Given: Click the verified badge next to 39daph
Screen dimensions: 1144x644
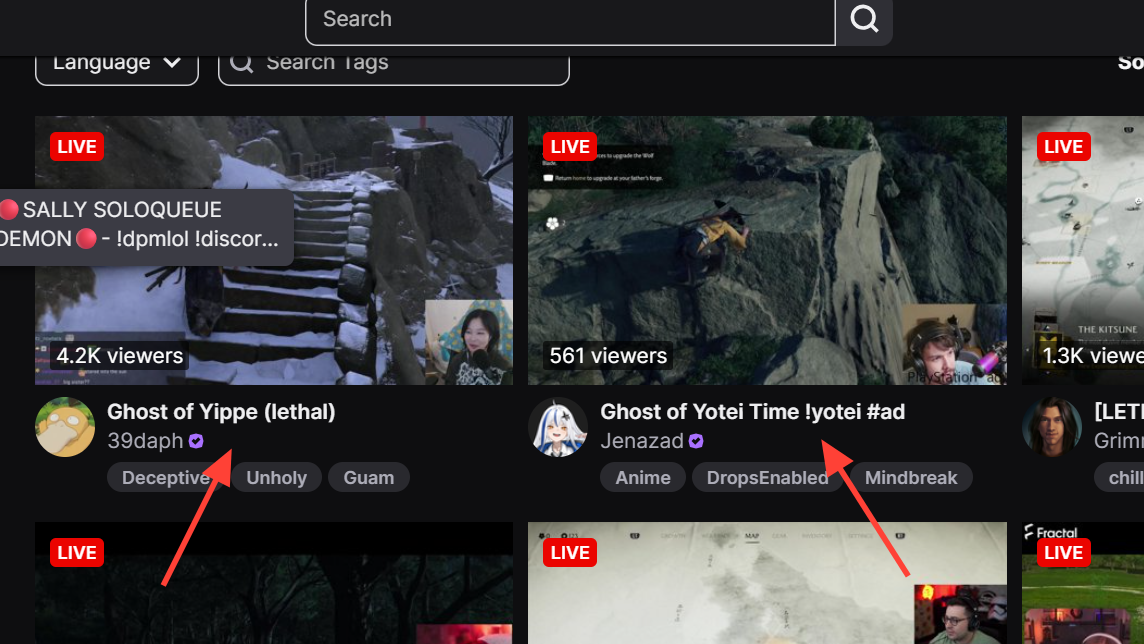Looking at the screenshot, I should point(196,441).
